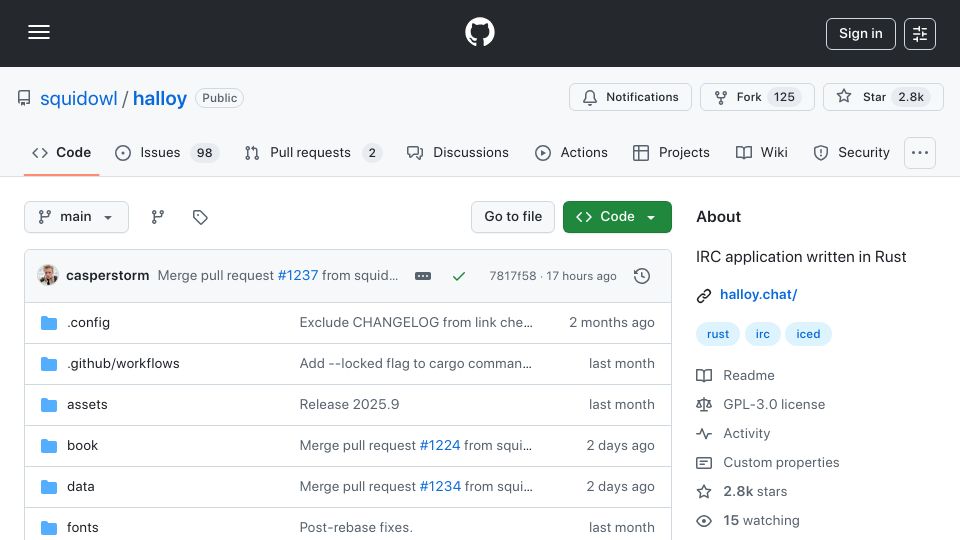Image resolution: width=960 pixels, height=540 pixels.
Task: View branches via branch icon
Action: point(158,217)
